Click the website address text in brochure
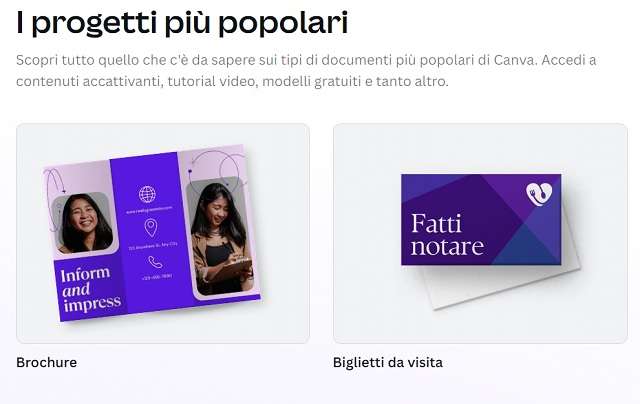This screenshot has width=640, height=404. pyautogui.click(x=149, y=211)
